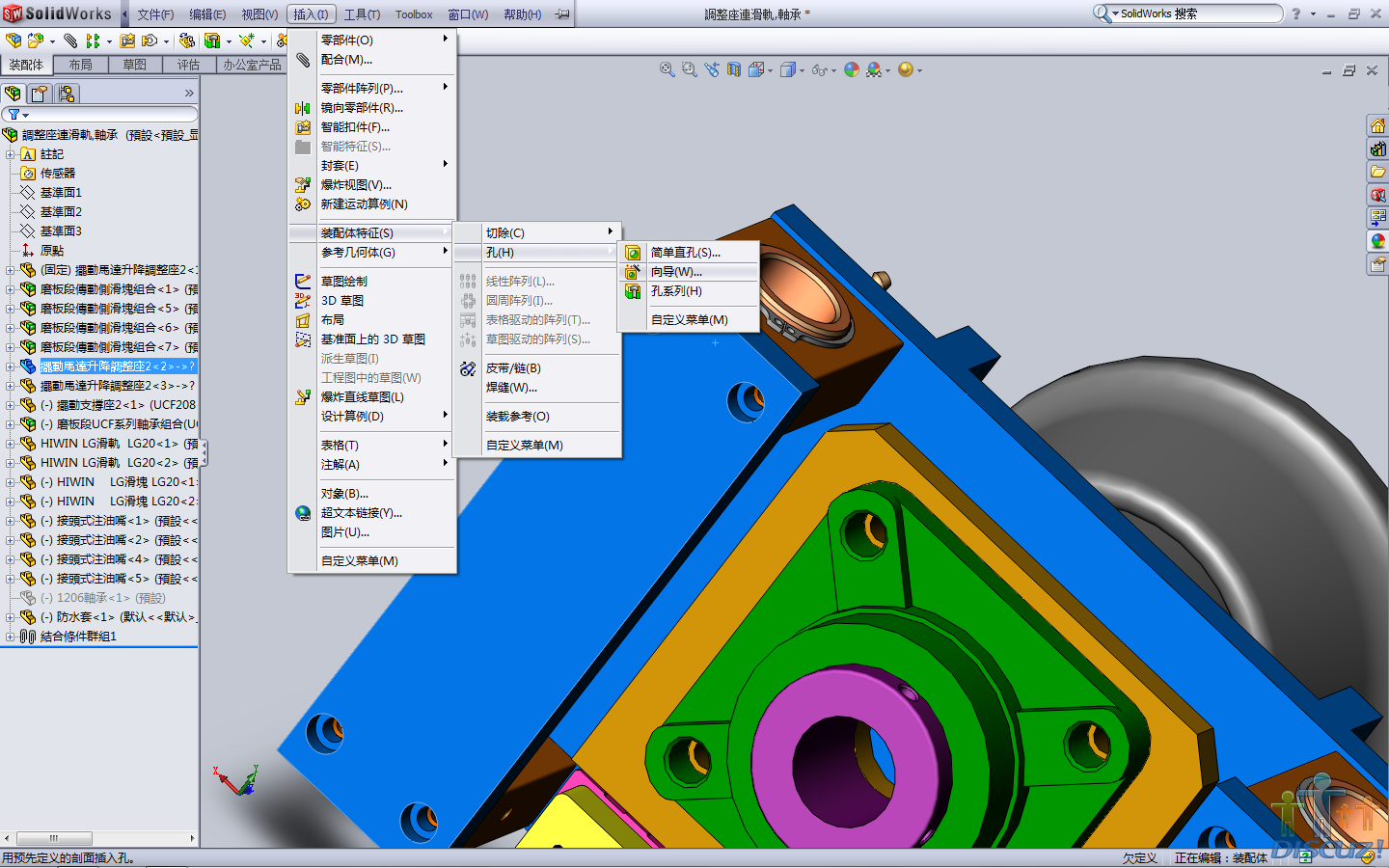
Task: Switch to the 办公室产品 tab
Action: click(x=252, y=65)
